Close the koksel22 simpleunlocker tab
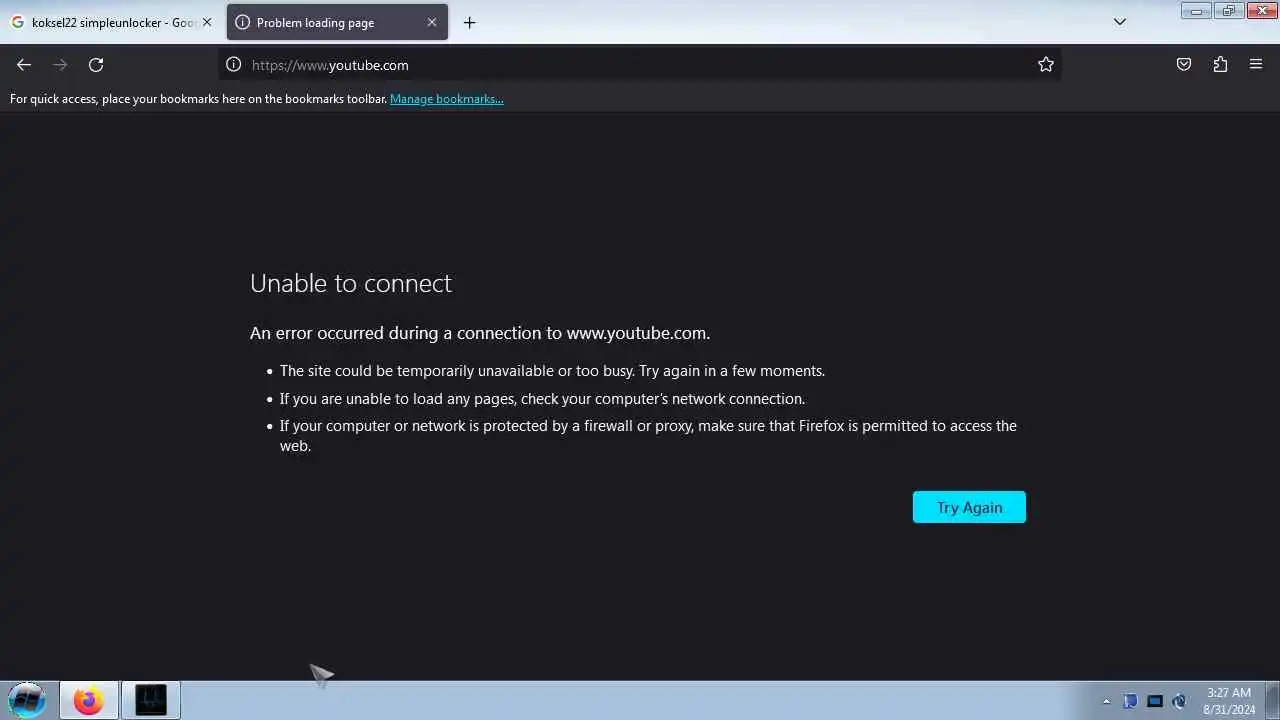The width and height of the screenshot is (1280, 720). pyautogui.click(x=207, y=22)
